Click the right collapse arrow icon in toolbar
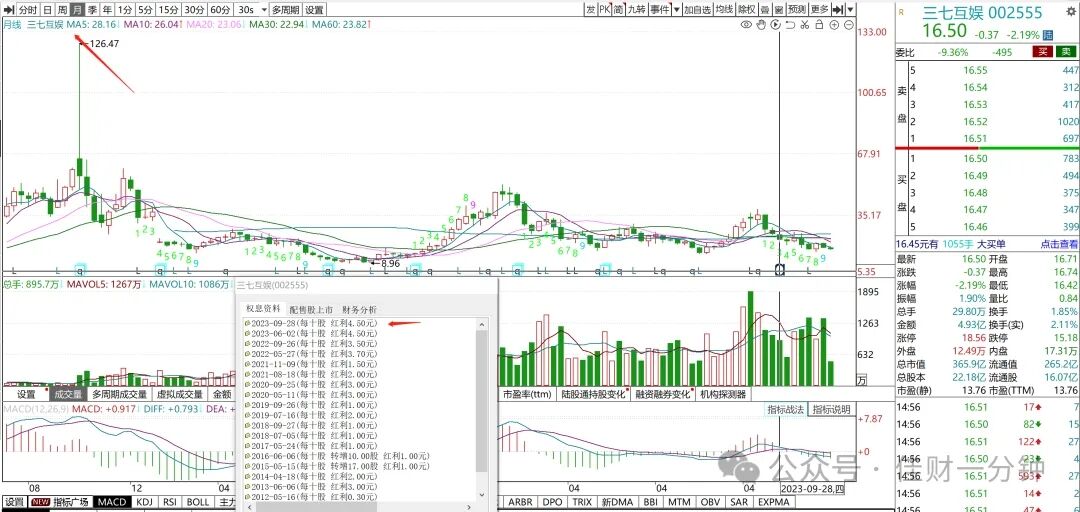 (838, 9)
